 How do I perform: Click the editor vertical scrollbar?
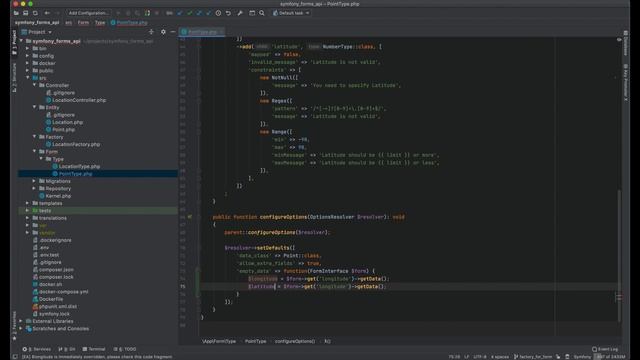coord(620,255)
